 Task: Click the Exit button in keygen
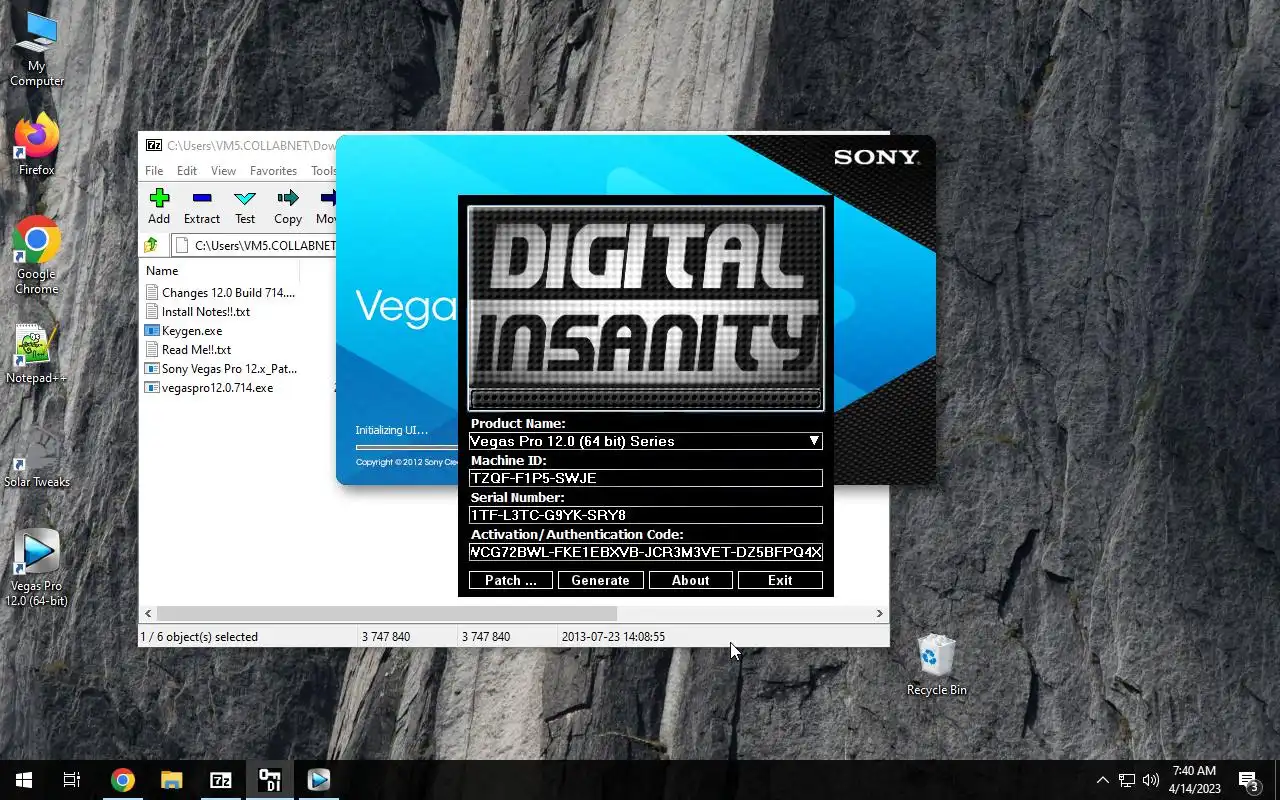(780, 580)
